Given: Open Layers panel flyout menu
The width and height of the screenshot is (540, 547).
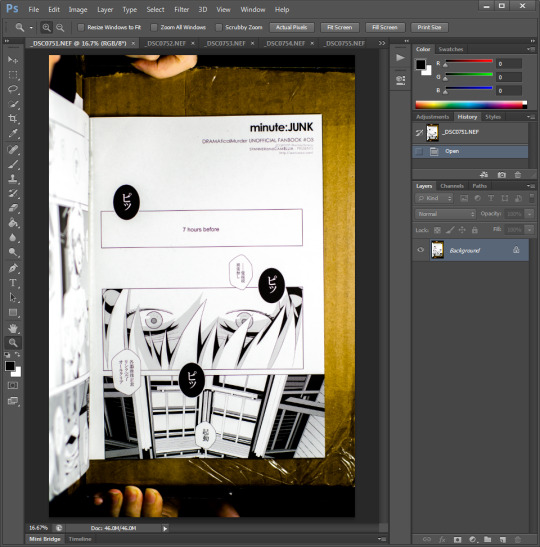Looking at the screenshot, I should pos(531,186).
